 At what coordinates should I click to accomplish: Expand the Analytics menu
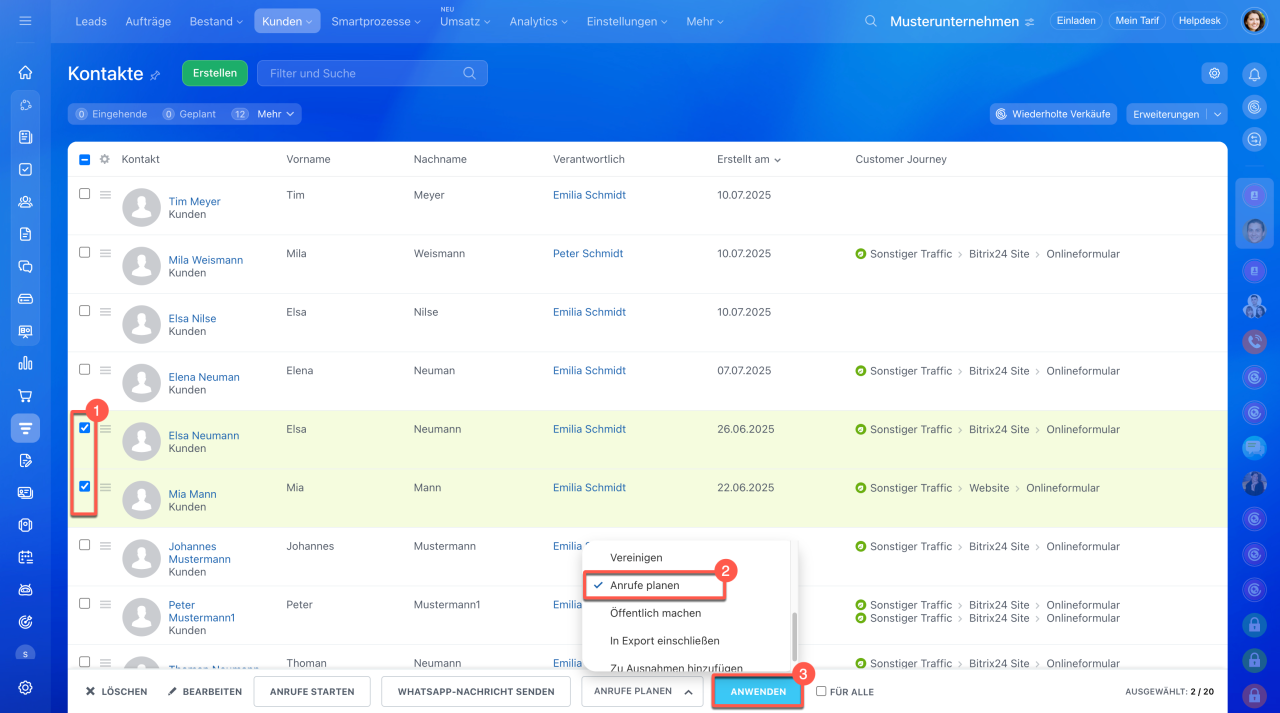pyautogui.click(x=538, y=21)
